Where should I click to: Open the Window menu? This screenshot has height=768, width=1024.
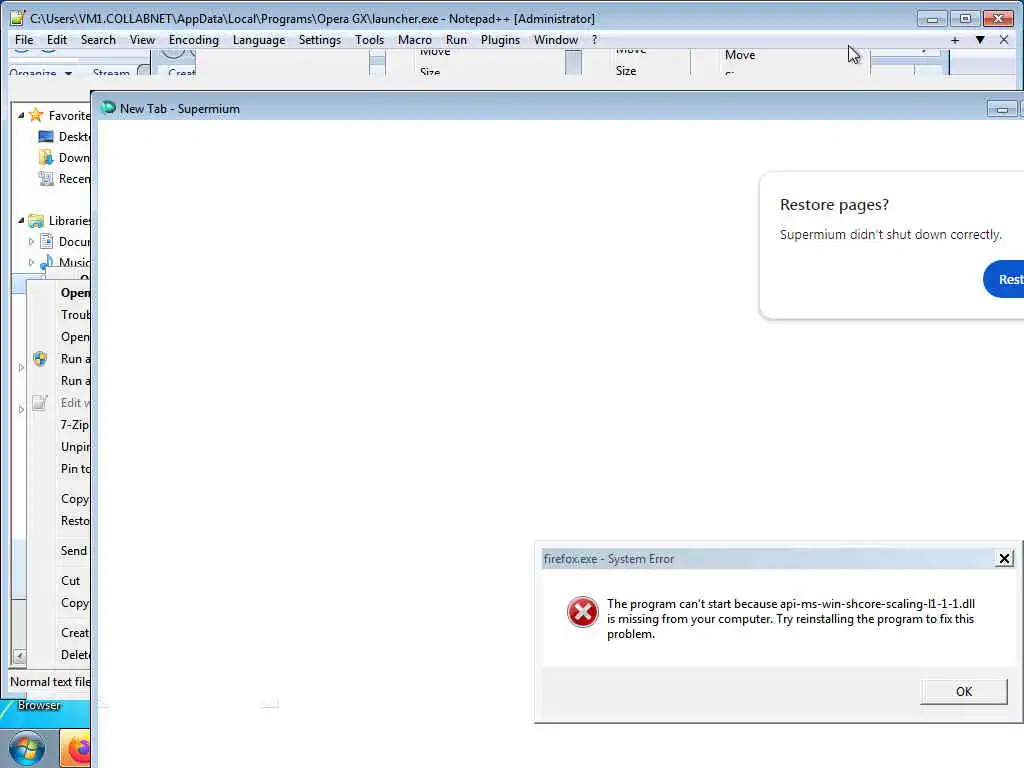tap(556, 40)
